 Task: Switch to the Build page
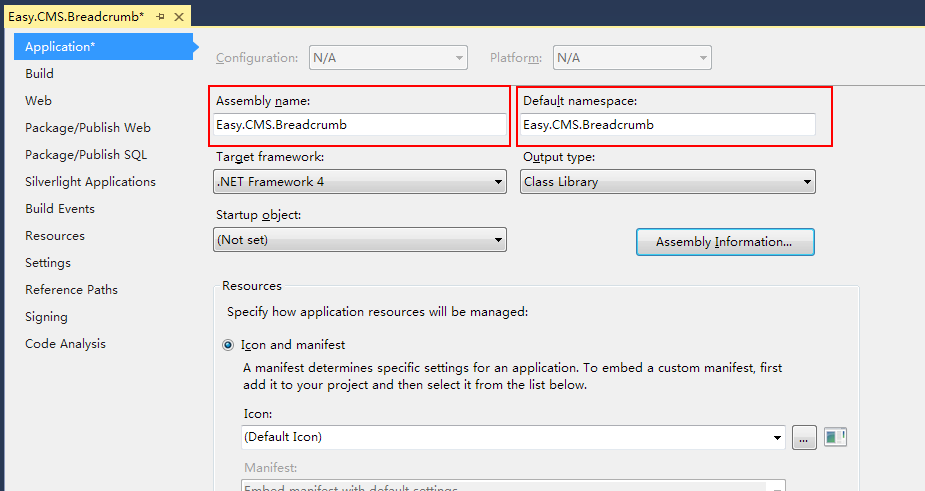tap(40, 74)
